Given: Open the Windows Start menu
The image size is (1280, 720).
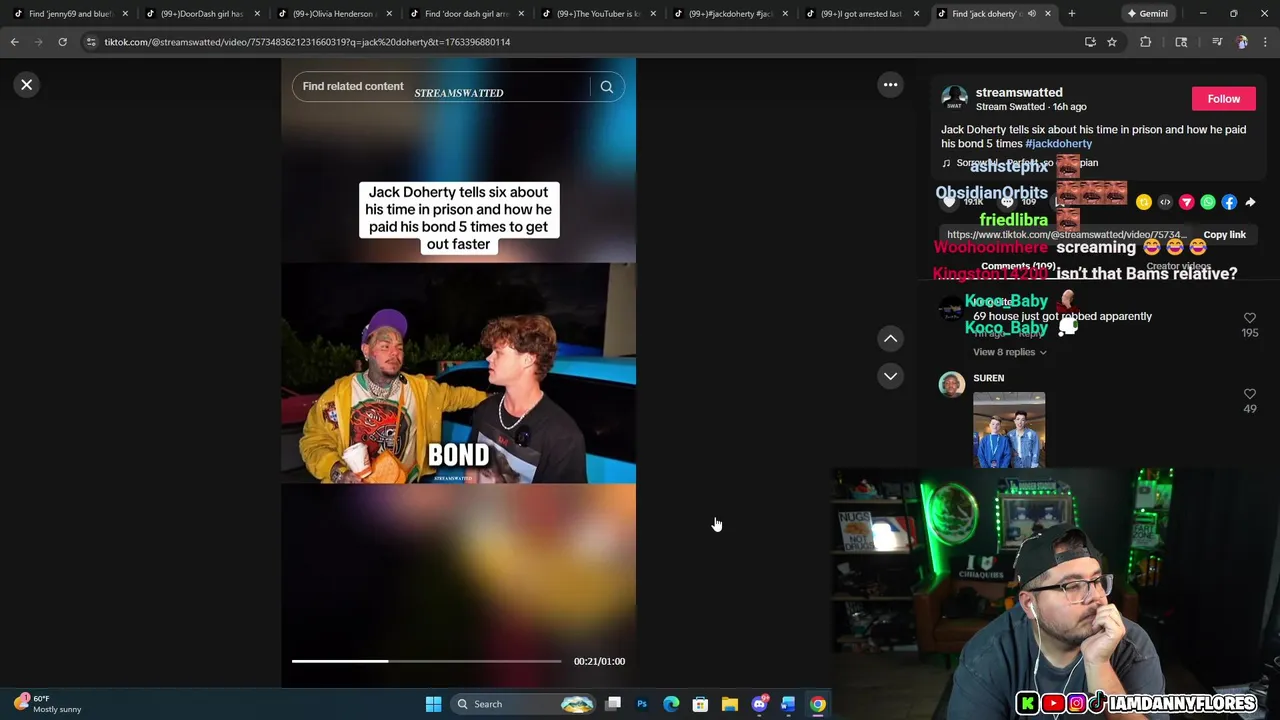Looking at the screenshot, I should coord(433,704).
